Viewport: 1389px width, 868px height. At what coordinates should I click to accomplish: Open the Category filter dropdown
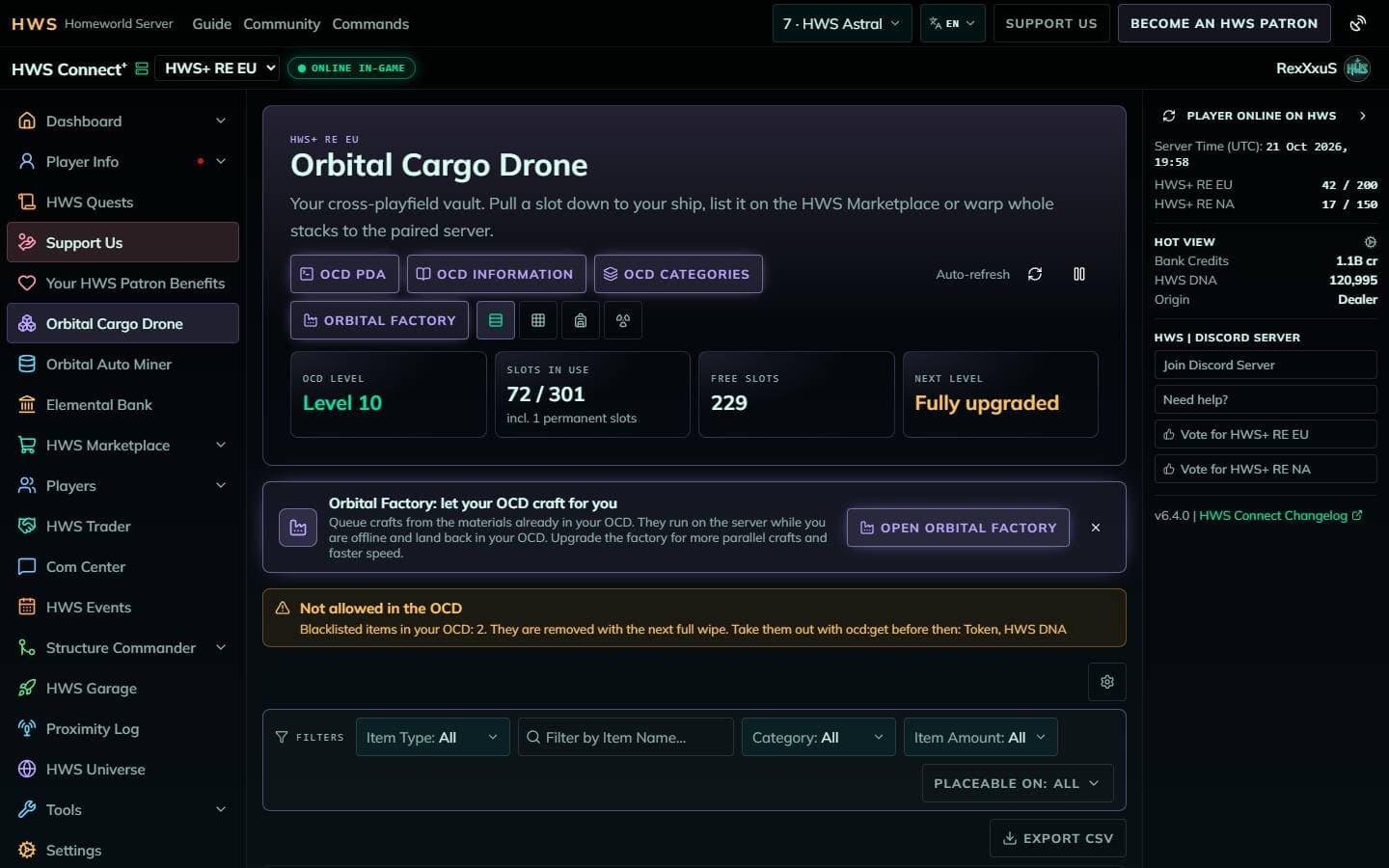point(818,737)
